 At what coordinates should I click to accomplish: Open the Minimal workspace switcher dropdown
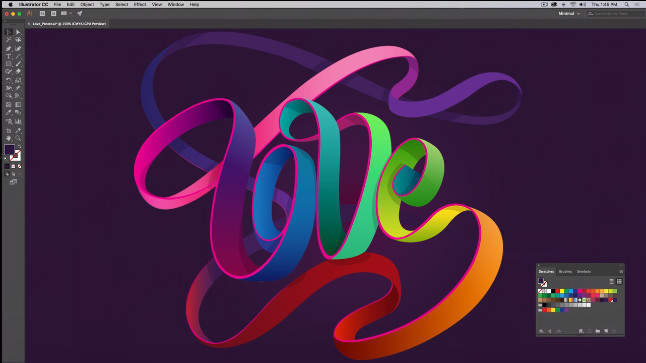[569, 14]
